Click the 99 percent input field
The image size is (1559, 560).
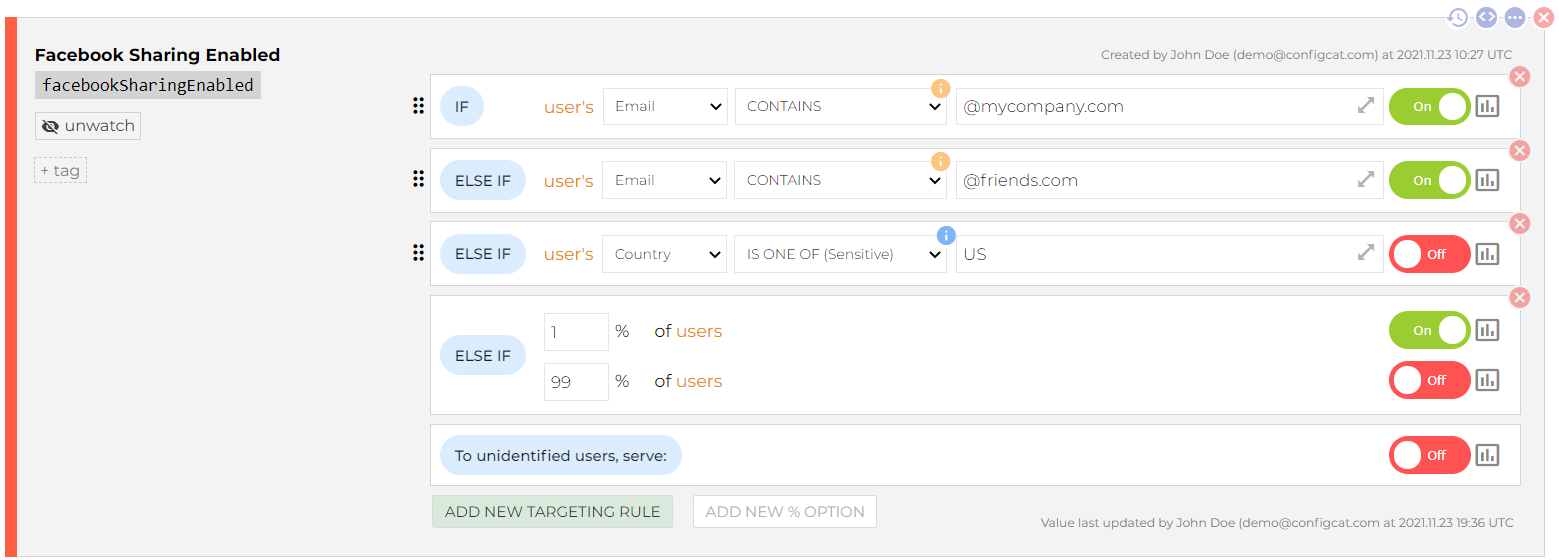[x=575, y=382]
